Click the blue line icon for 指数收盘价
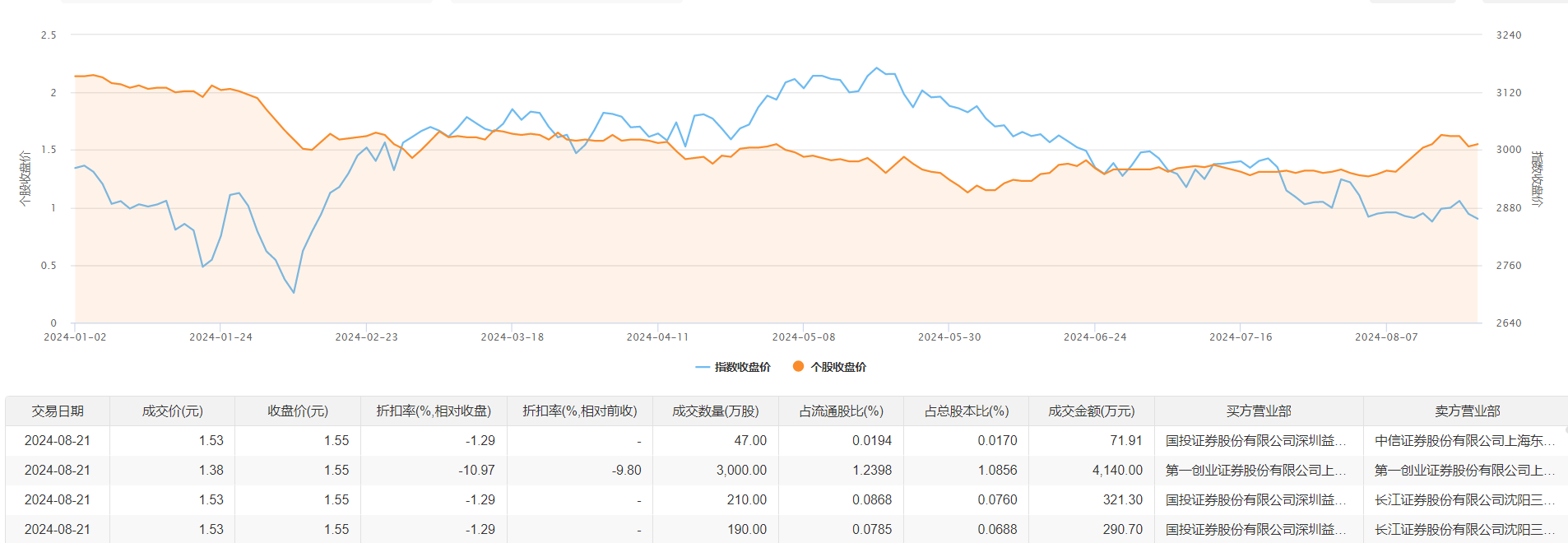Viewport: 1568px width, 543px height. coord(702,367)
